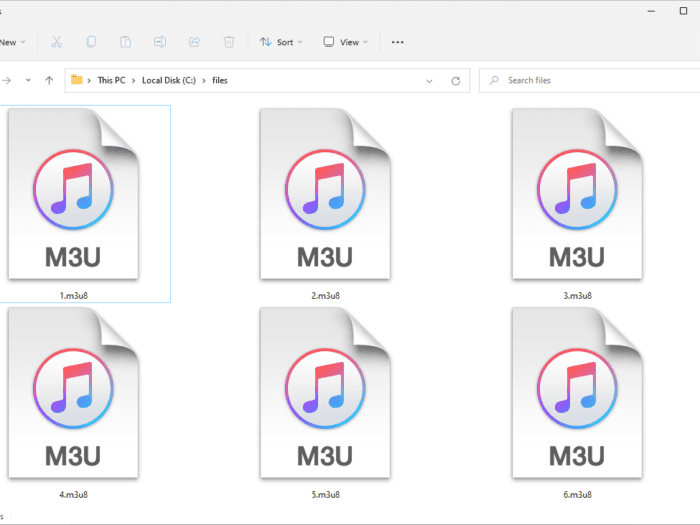
Task: Click This PC in the breadcrumb path
Action: tap(112, 80)
